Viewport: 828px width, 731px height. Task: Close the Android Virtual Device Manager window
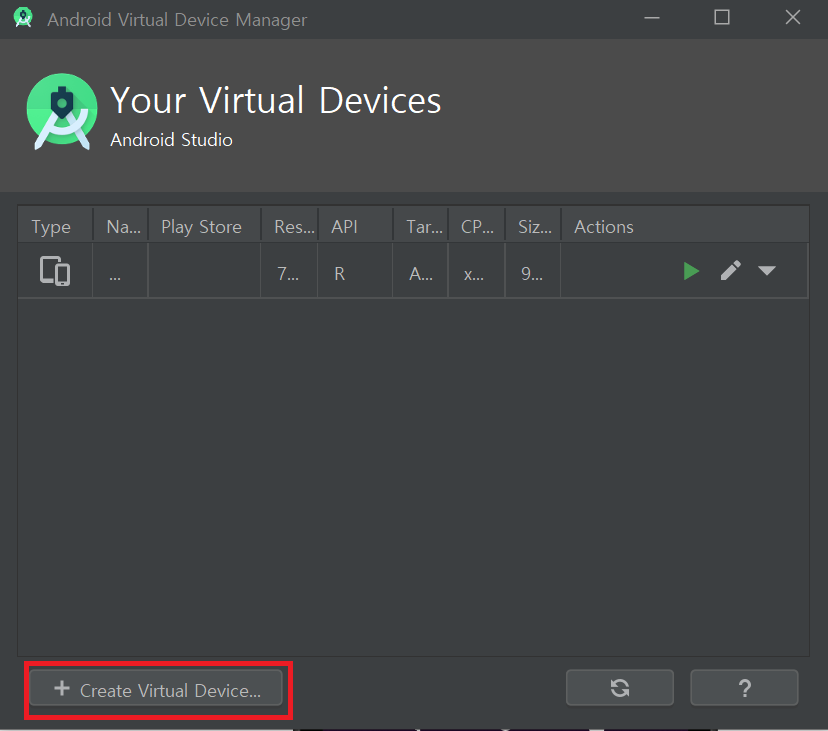[x=793, y=17]
